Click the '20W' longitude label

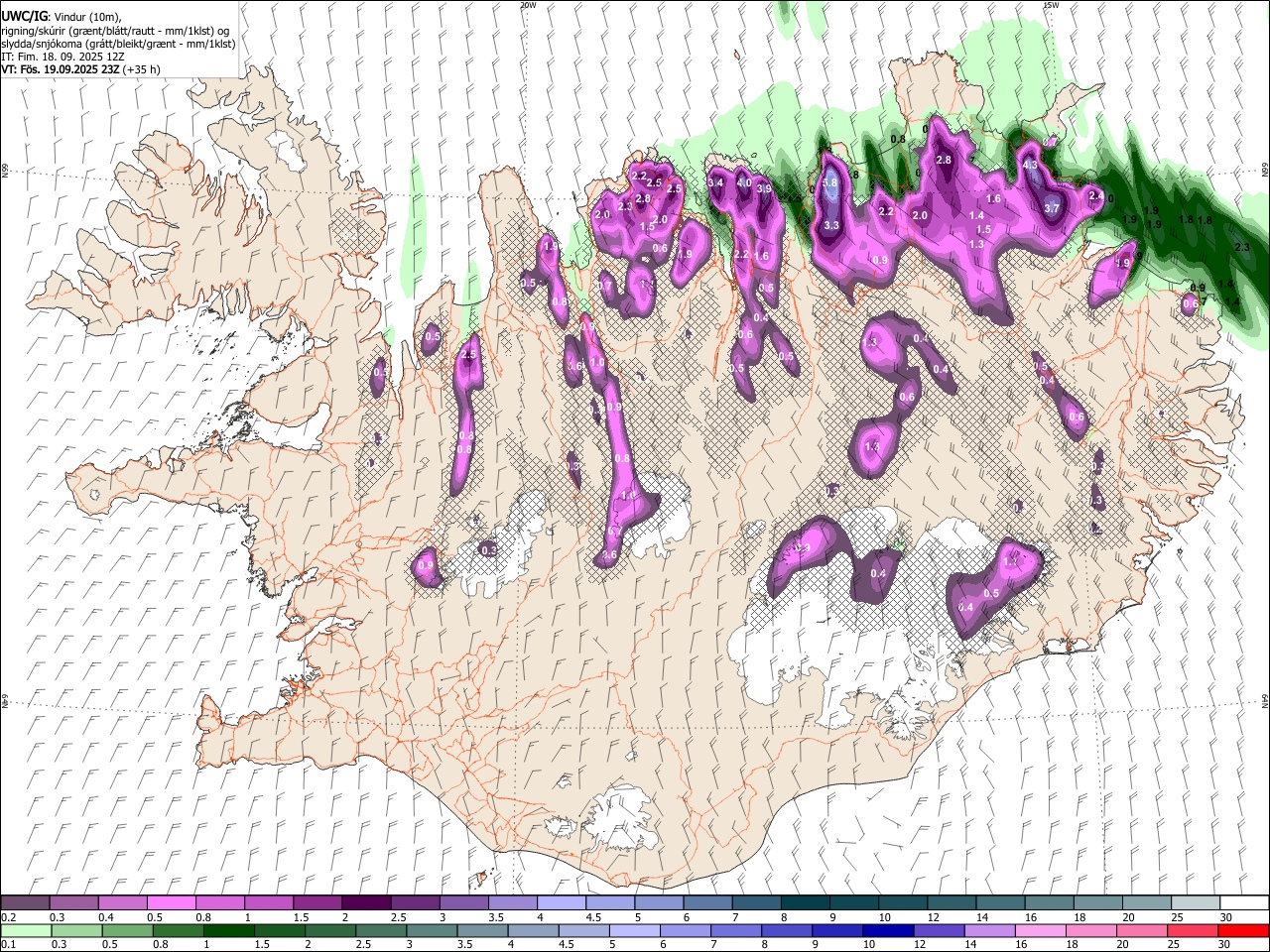(527, 5)
